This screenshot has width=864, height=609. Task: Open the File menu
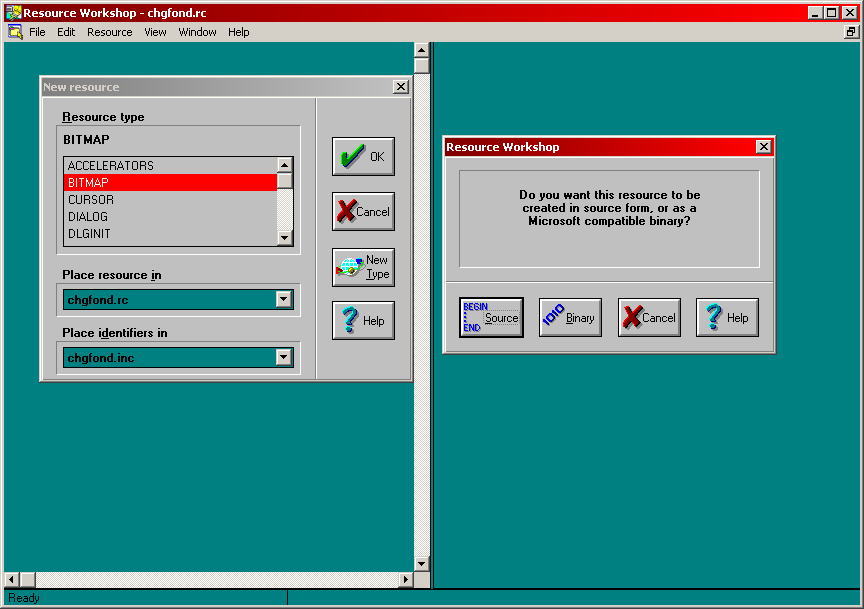pyautogui.click(x=37, y=32)
